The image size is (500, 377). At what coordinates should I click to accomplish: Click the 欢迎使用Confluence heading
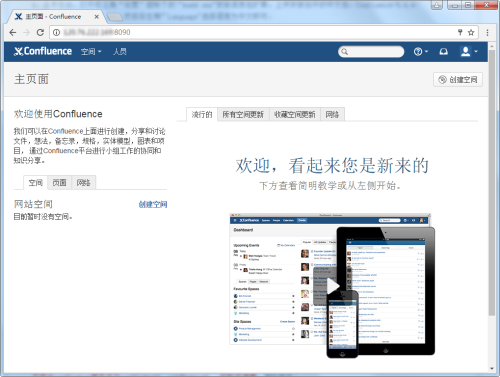pyautogui.click(x=58, y=114)
